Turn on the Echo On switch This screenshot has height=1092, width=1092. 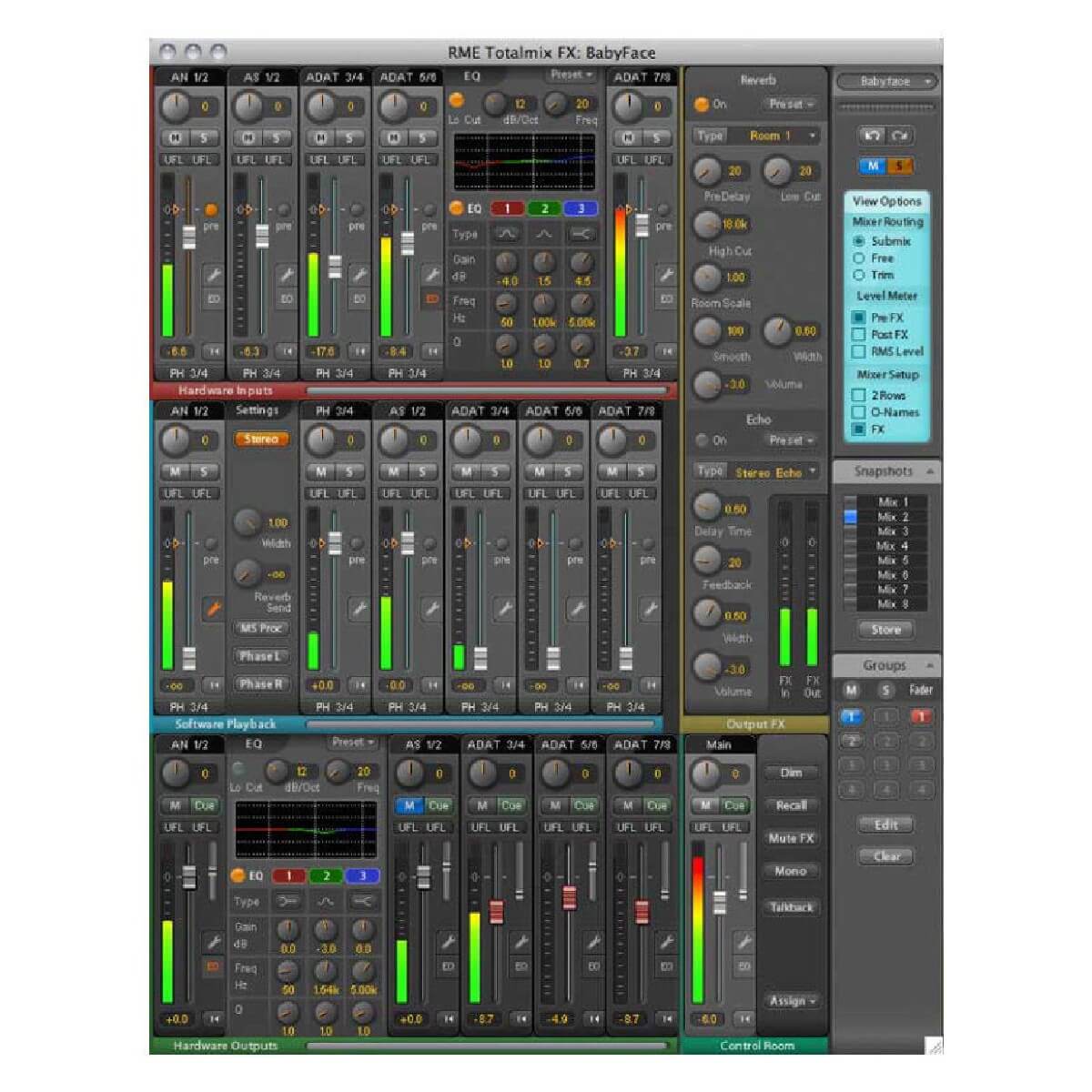coord(702,440)
